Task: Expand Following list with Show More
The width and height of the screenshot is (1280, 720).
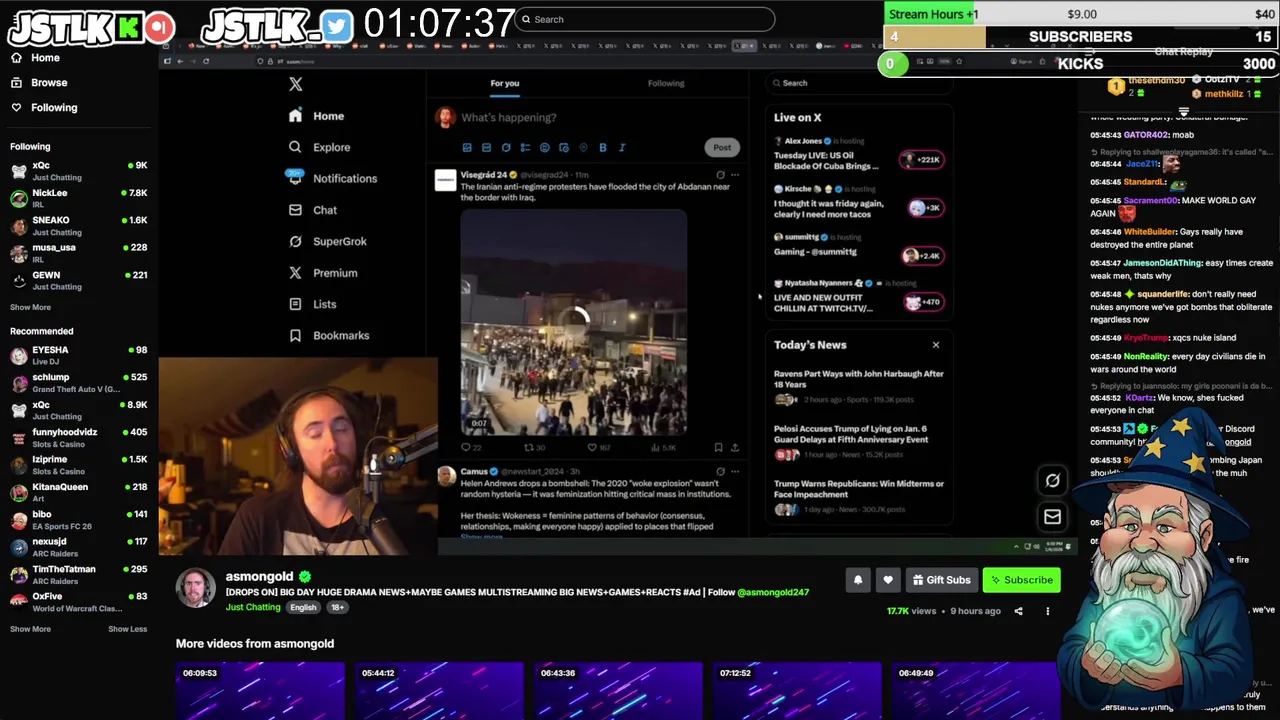Action: (30, 307)
